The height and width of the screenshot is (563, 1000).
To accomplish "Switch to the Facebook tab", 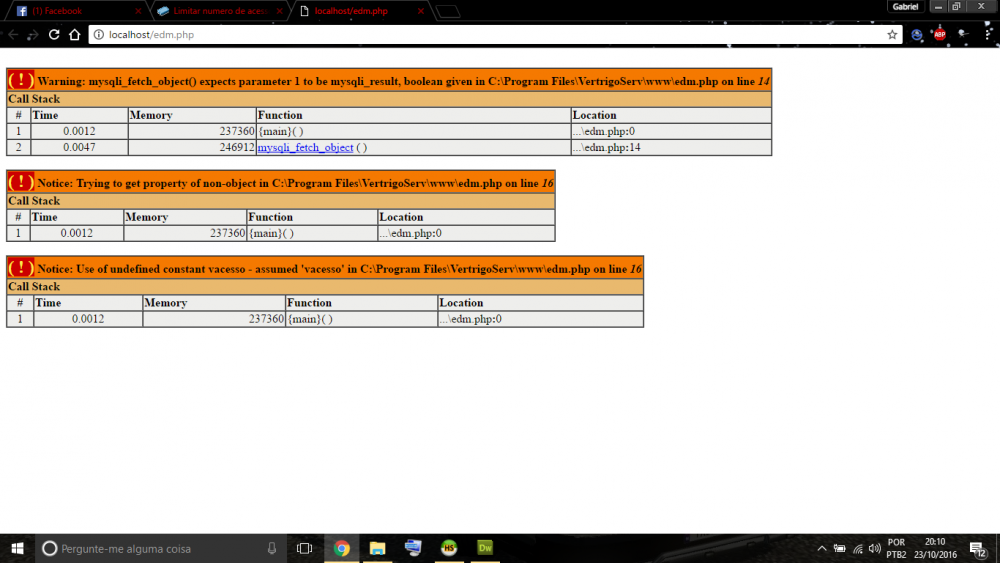I will [x=75, y=11].
